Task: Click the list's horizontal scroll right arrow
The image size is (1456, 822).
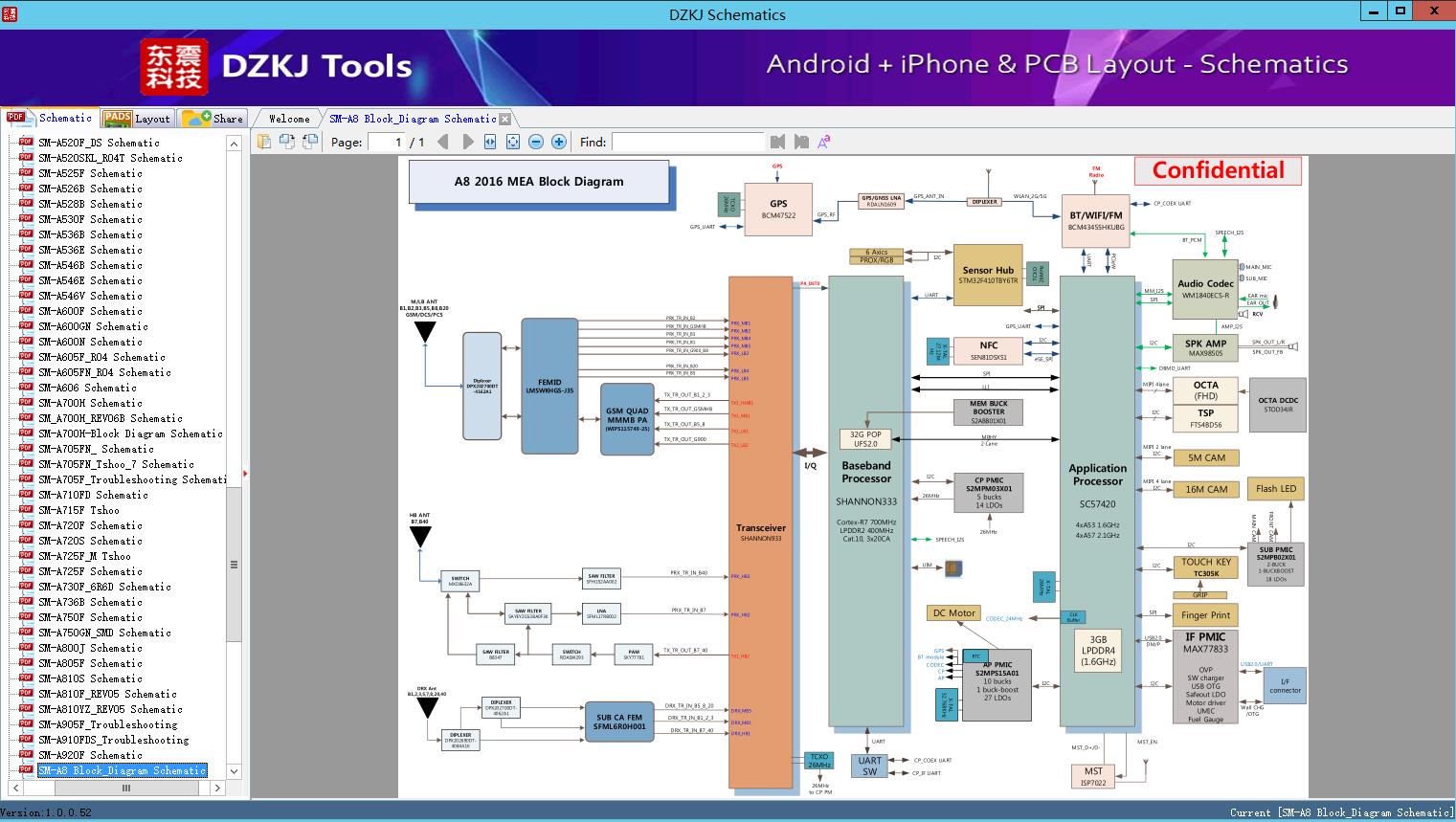Action: tap(217, 789)
